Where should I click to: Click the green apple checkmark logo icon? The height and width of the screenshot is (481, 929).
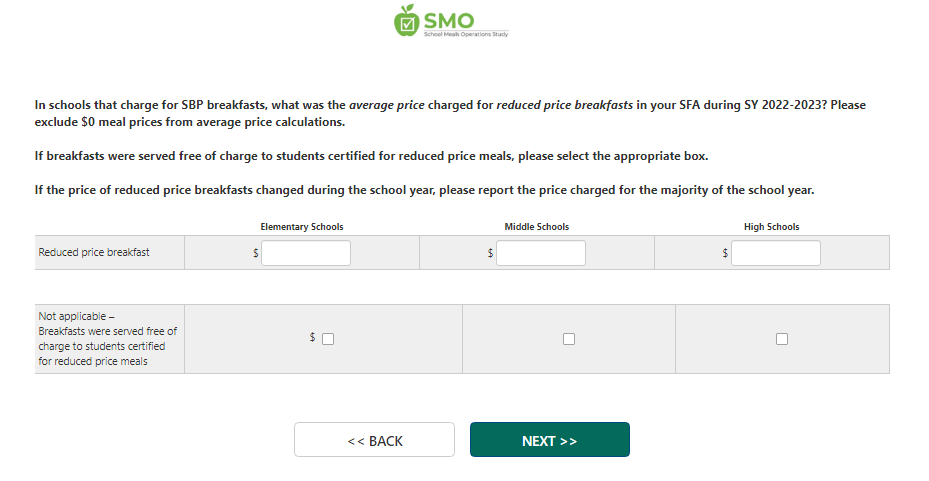pyautogui.click(x=406, y=21)
